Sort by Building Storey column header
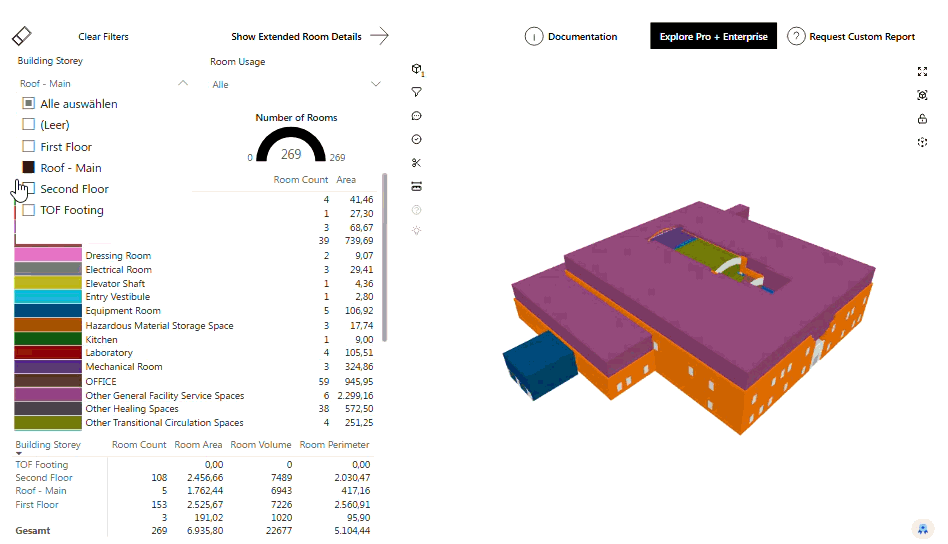 tap(48, 444)
